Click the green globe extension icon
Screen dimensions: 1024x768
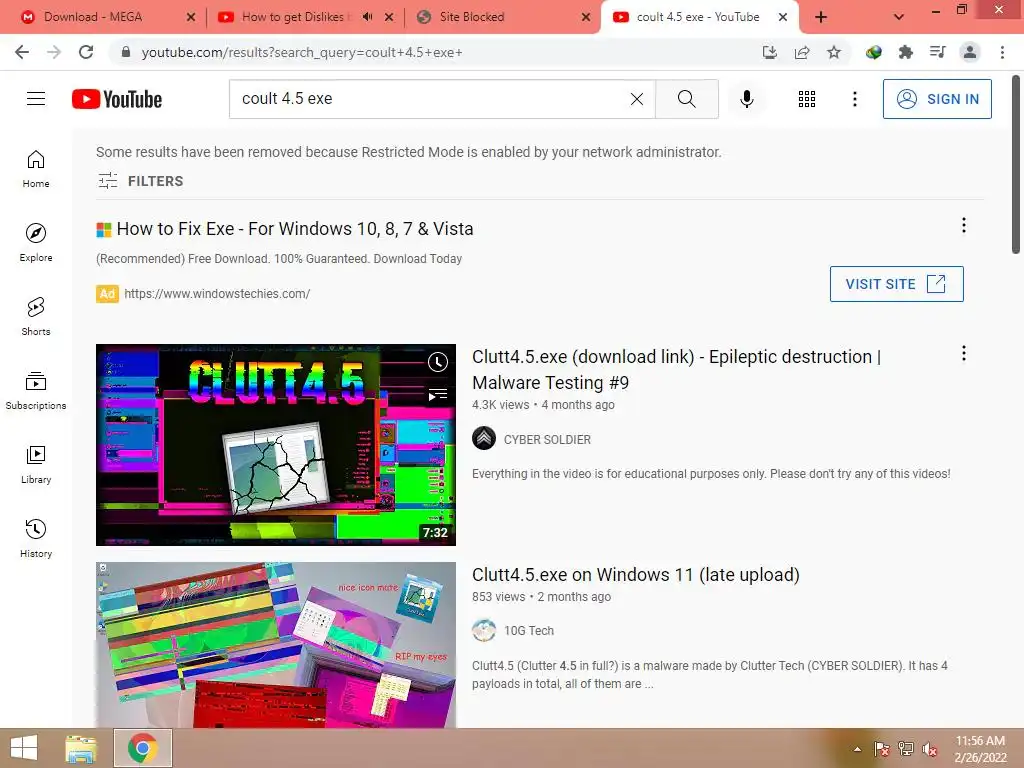click(x=873, y=52)
